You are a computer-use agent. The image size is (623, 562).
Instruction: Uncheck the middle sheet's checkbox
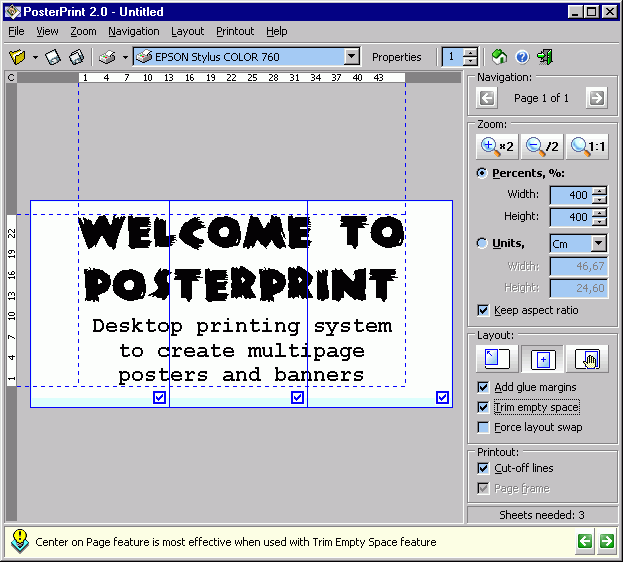297,397
